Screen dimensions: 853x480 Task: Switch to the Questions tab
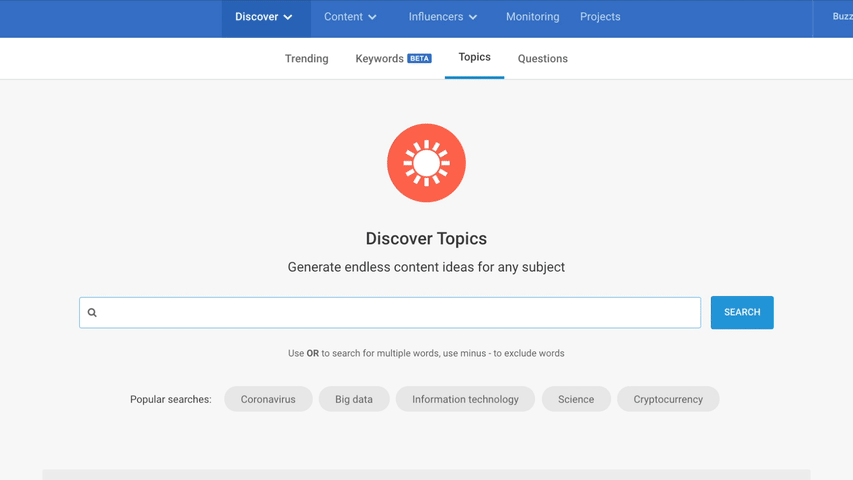(x=542, y=59)
